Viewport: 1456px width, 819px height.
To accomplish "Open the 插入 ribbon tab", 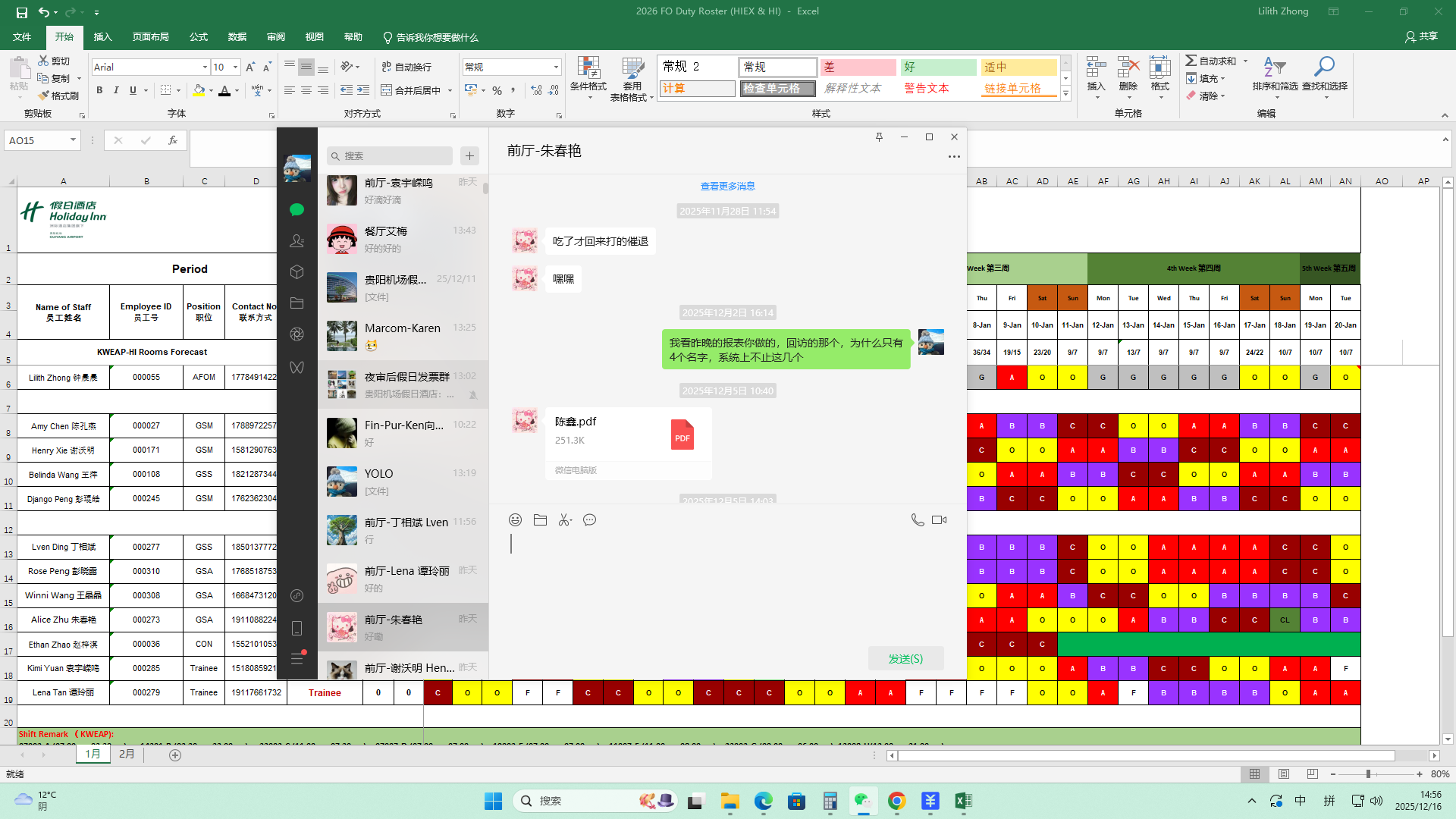I will click(102, 37).
